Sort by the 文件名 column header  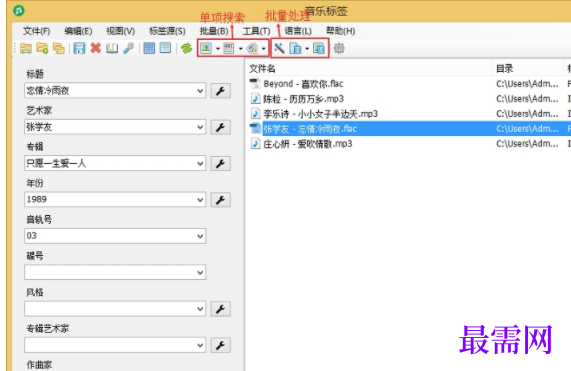369,68
